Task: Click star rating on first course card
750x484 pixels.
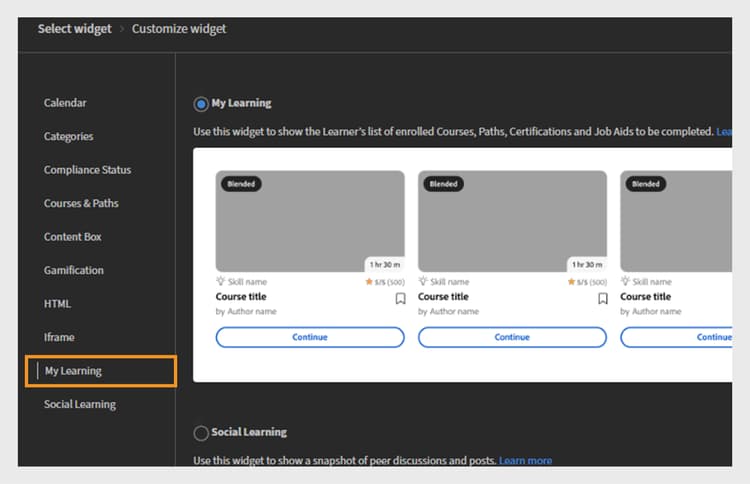Action: pos(385,282)
